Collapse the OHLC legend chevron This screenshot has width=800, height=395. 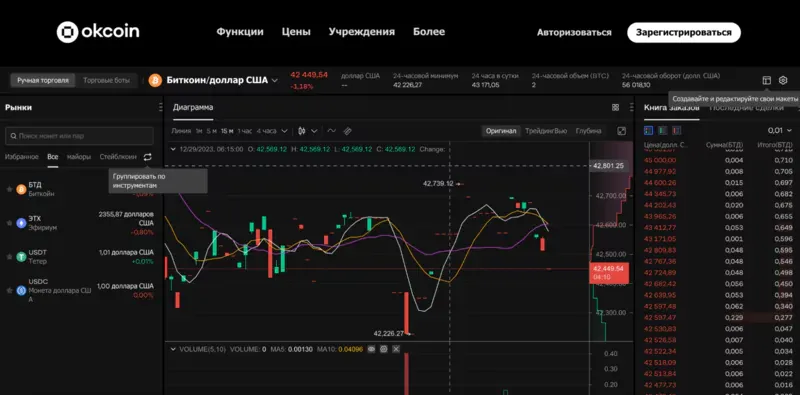click(x=173, y=150)
